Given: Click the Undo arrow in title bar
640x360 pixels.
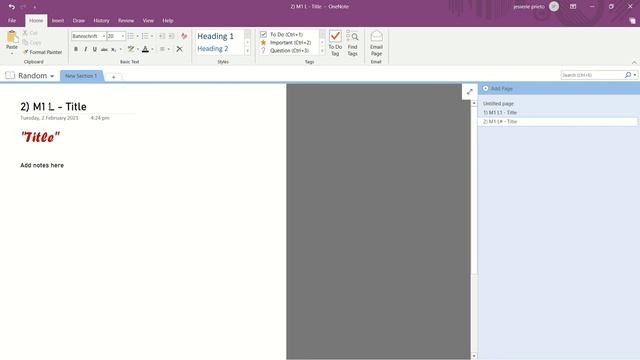Looking at the screenshot, I should (11, 7).
